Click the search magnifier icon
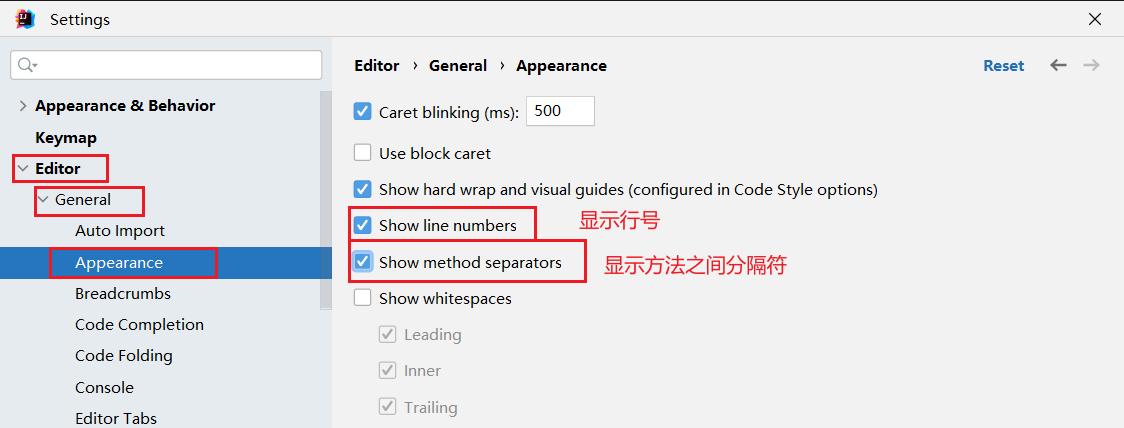Viewport: 1124px width, 428px height. click(26, 65)
